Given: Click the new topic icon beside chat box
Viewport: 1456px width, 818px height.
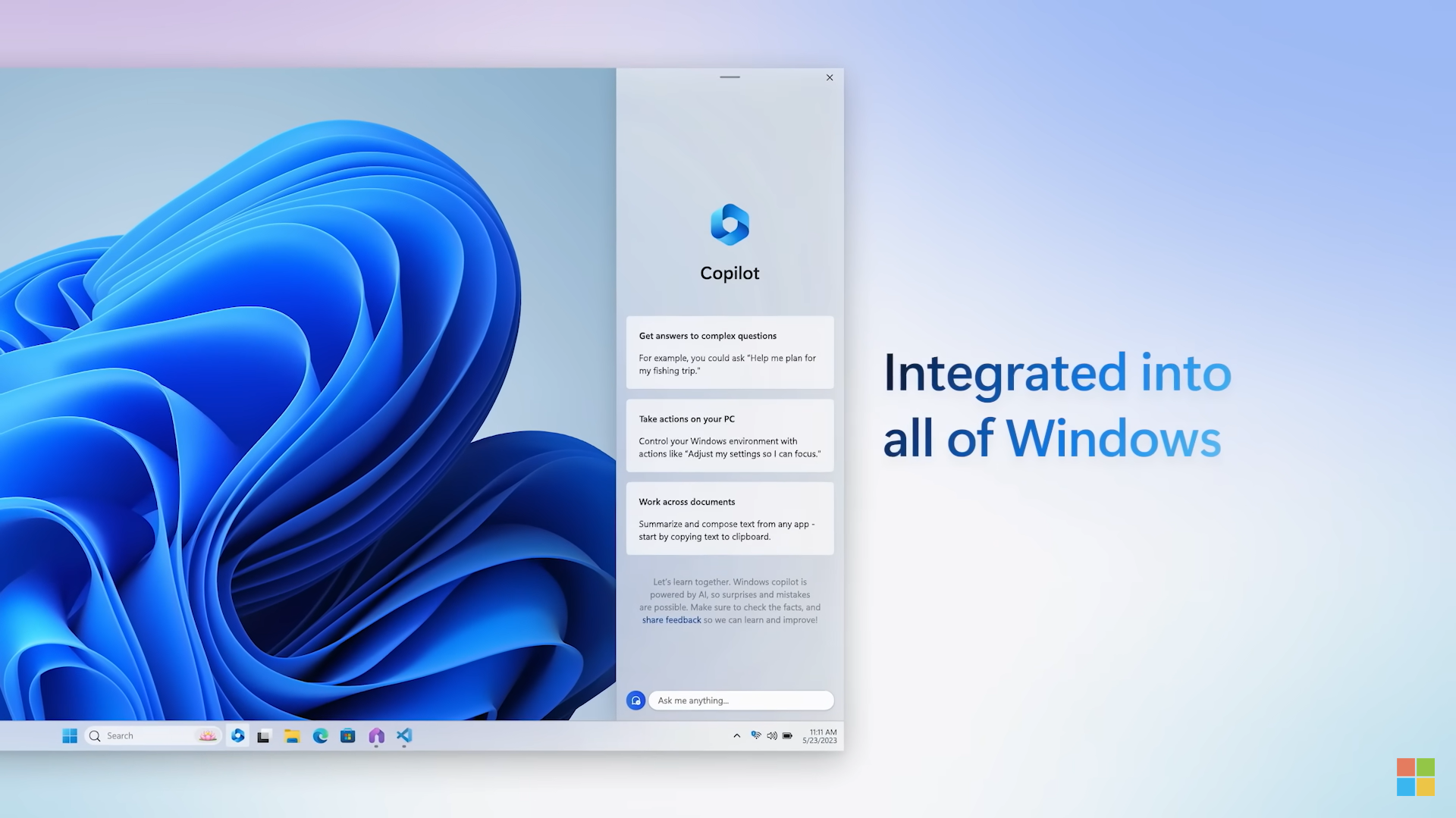Looking at the screenshot, I should pos(635,700).
